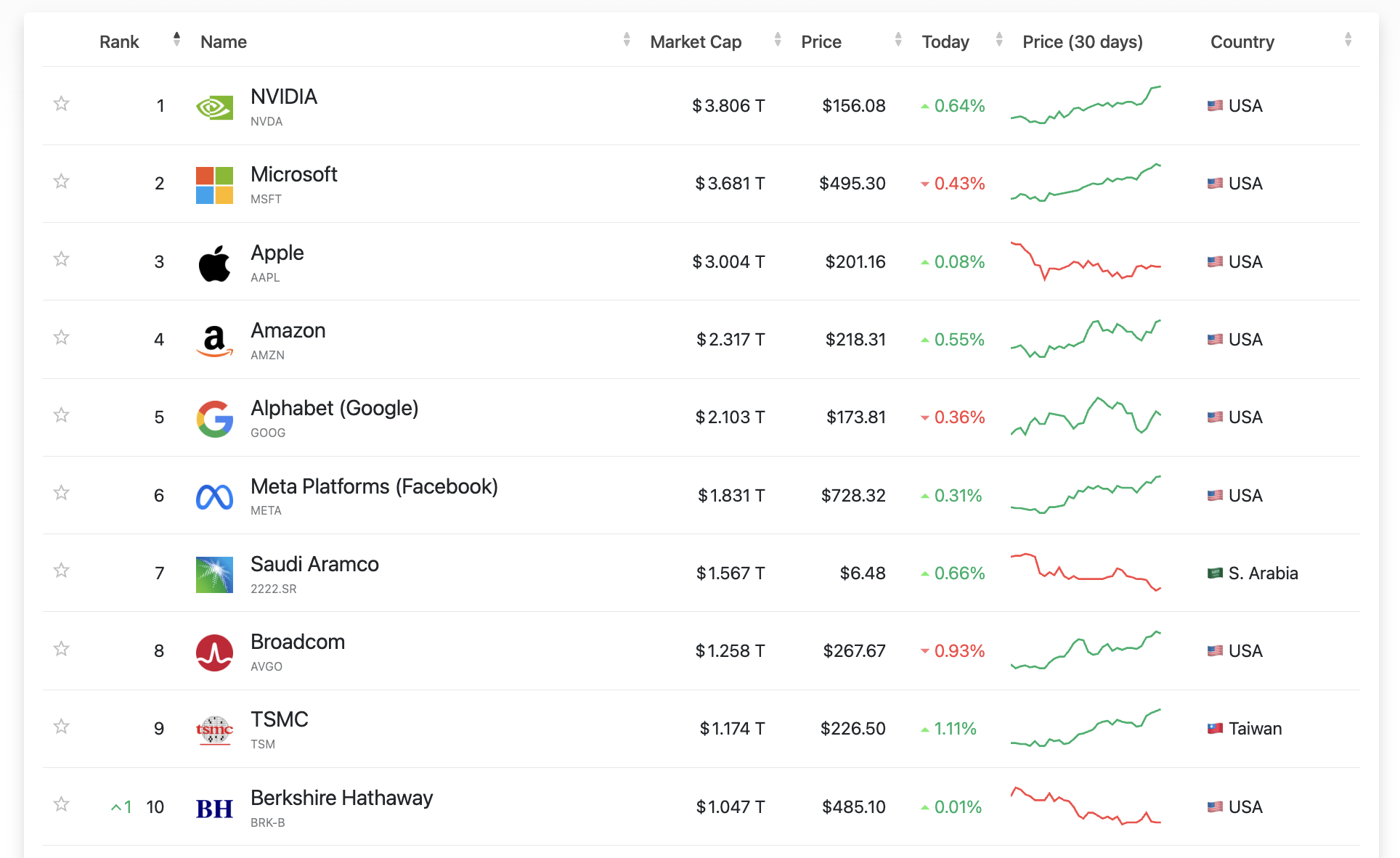The width and height of the screenshot is (1400, 858).
Task: Click the Google G logo
Action: pyautogui.click(x=214, y=419)
